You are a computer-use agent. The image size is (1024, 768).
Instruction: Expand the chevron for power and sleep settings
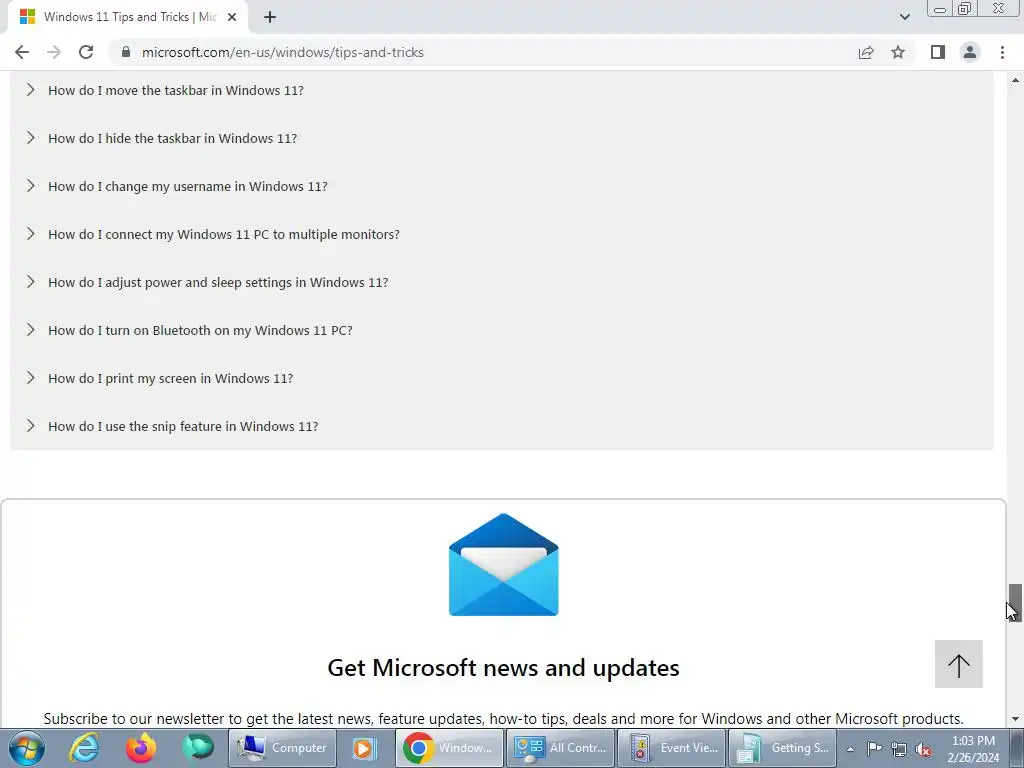[31, 282]
